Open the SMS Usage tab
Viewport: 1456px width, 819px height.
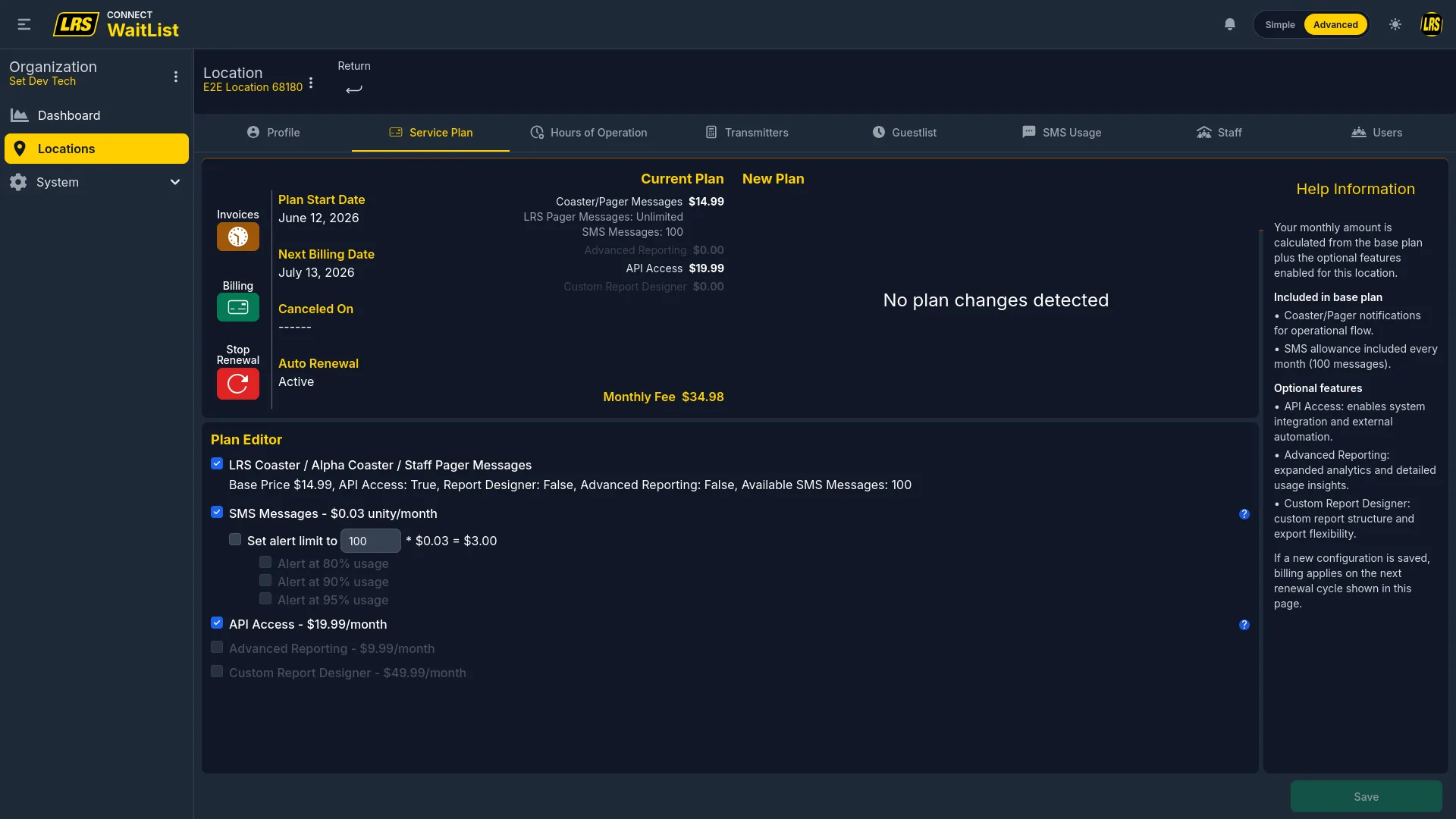1062,132
